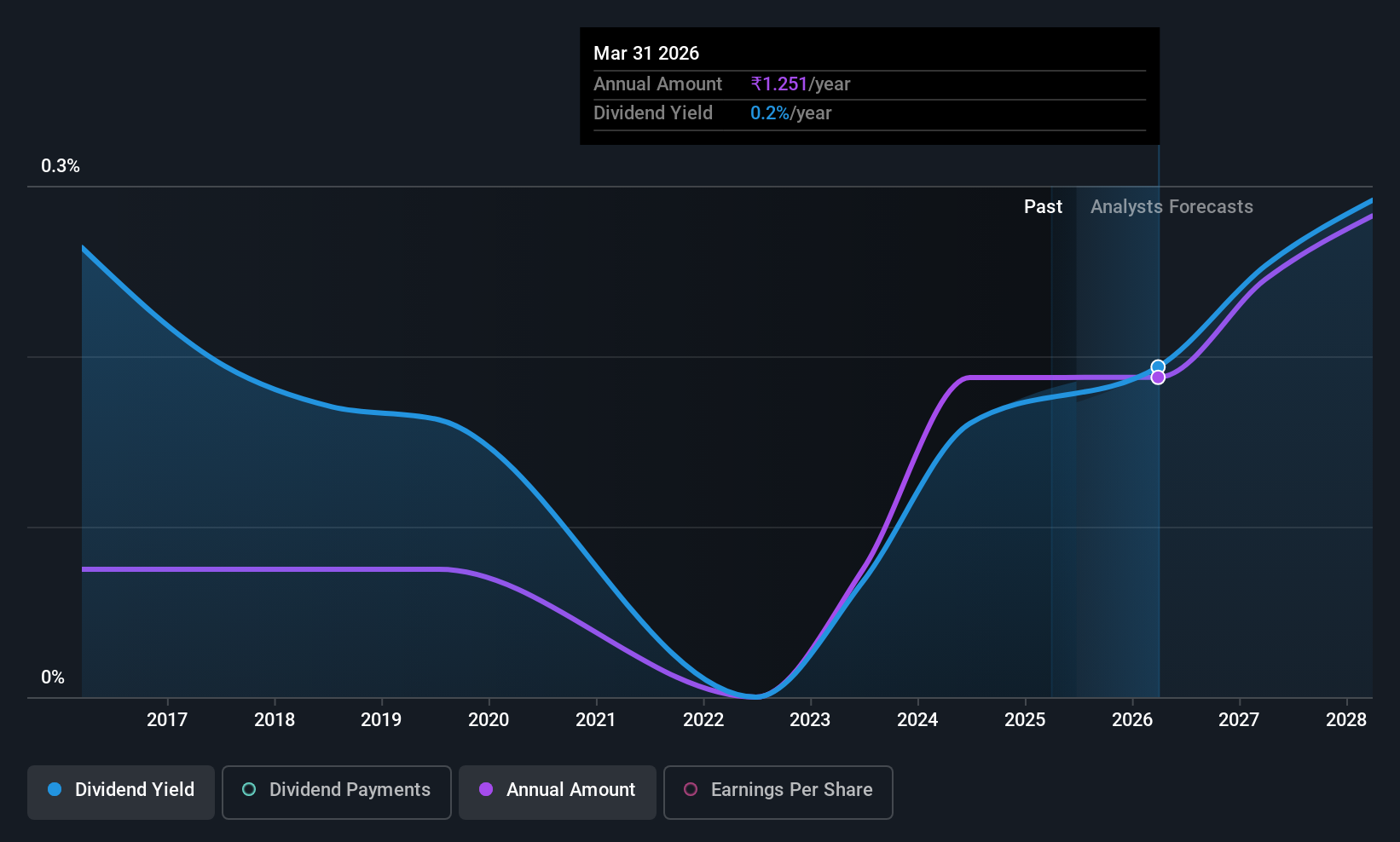Viewport: 1400px width, 842px height.
Task: Toggle the Dividend Yield series button
Action: [121, 793]
